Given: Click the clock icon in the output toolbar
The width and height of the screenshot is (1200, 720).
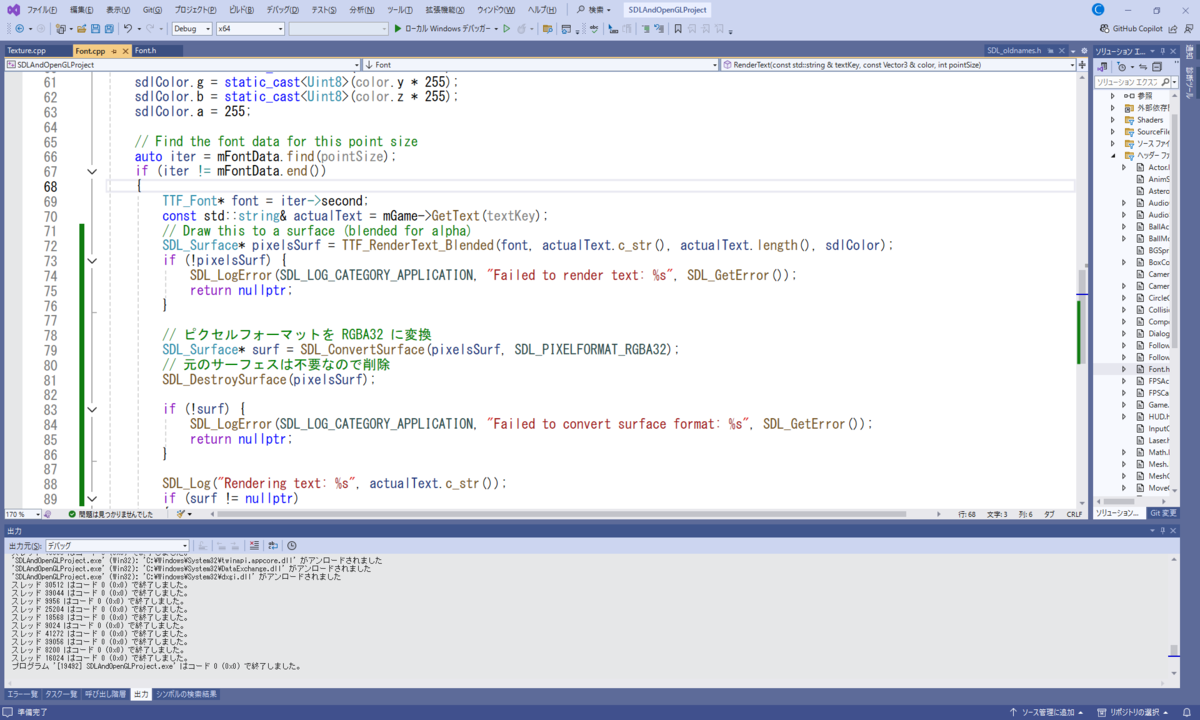Looking at the screenshot, I should 292,546.
